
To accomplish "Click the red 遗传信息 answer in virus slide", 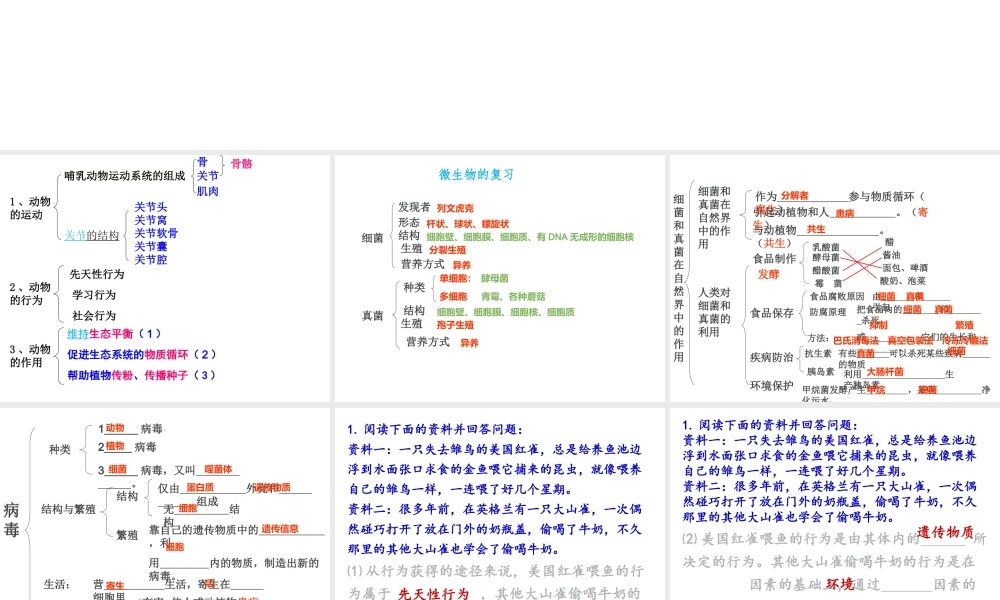I will [x=280, y=528].
